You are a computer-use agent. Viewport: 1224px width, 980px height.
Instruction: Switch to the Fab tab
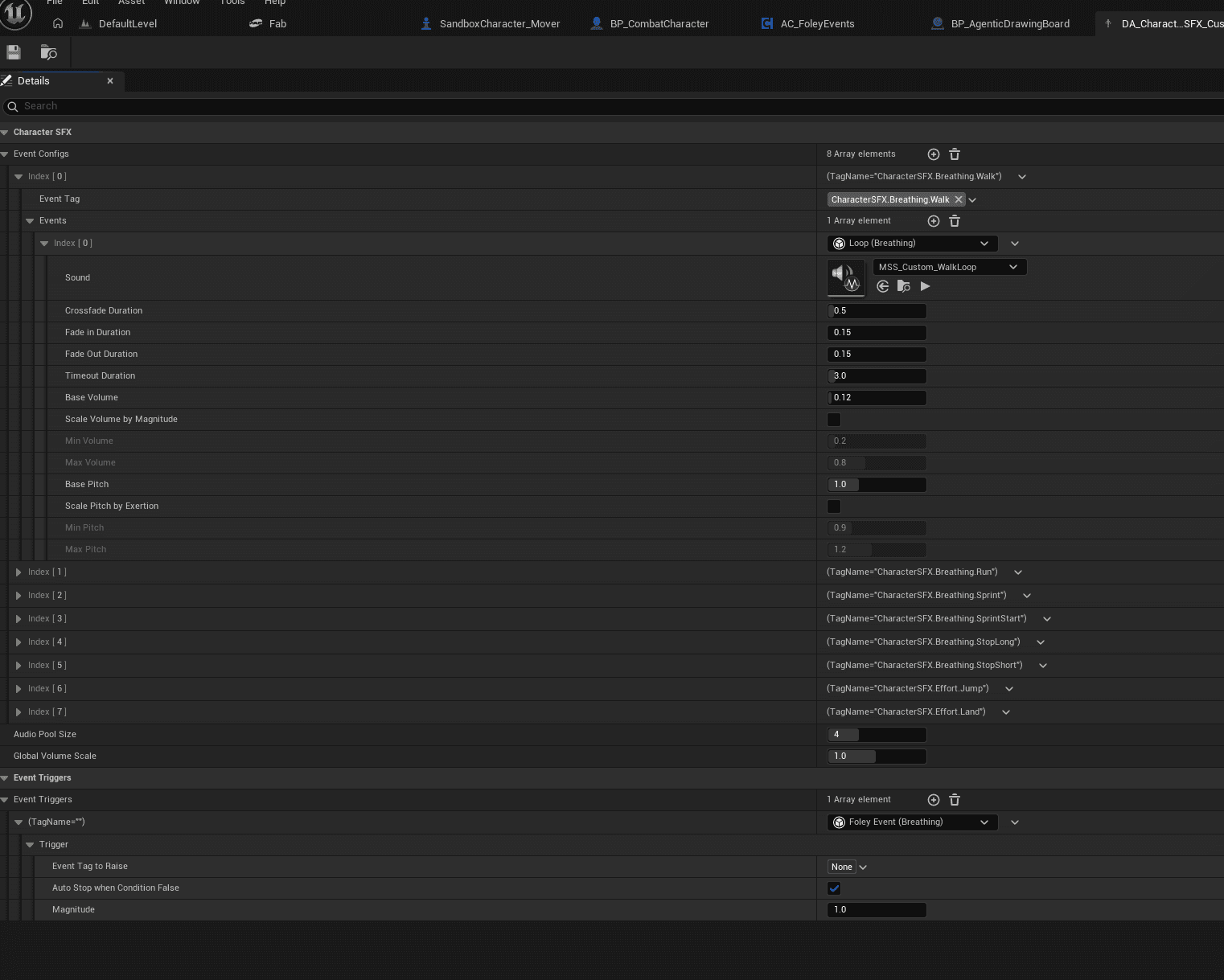[x=269, y=23]
